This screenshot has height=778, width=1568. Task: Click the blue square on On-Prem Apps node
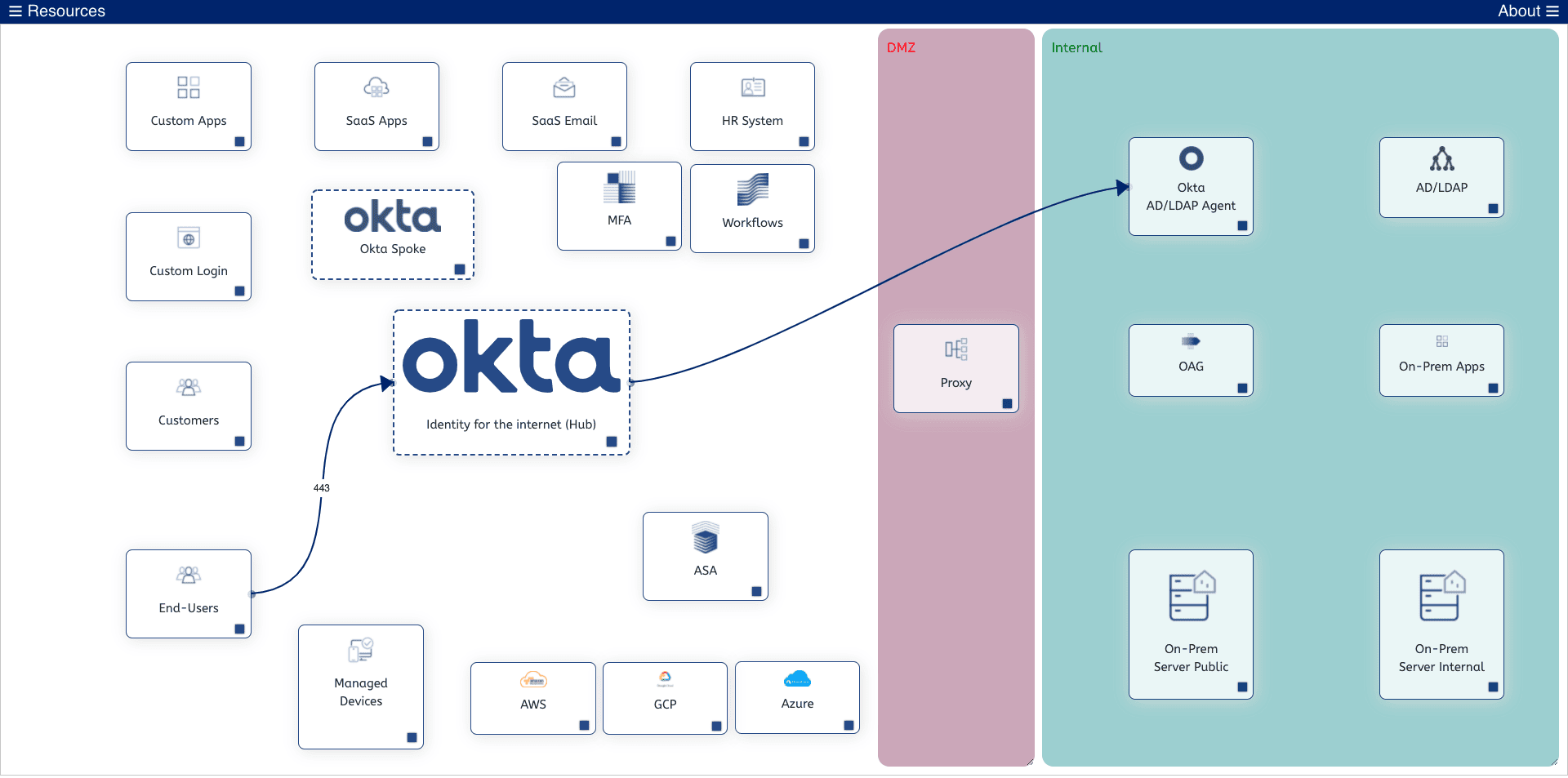coord(1494,388)
